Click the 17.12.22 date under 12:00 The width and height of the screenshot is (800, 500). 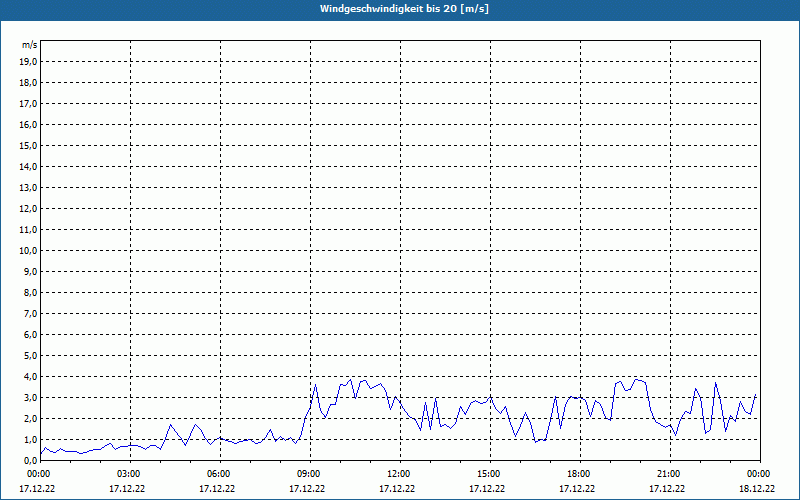point(397,489)
